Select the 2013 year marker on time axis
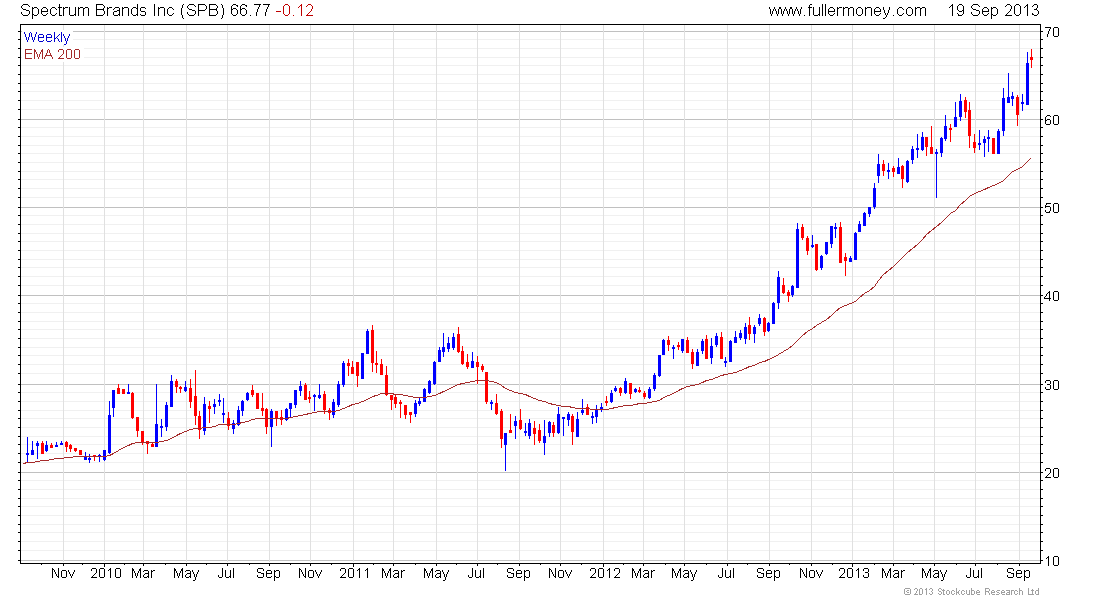1100x600 pixels. tap(853, 574)
